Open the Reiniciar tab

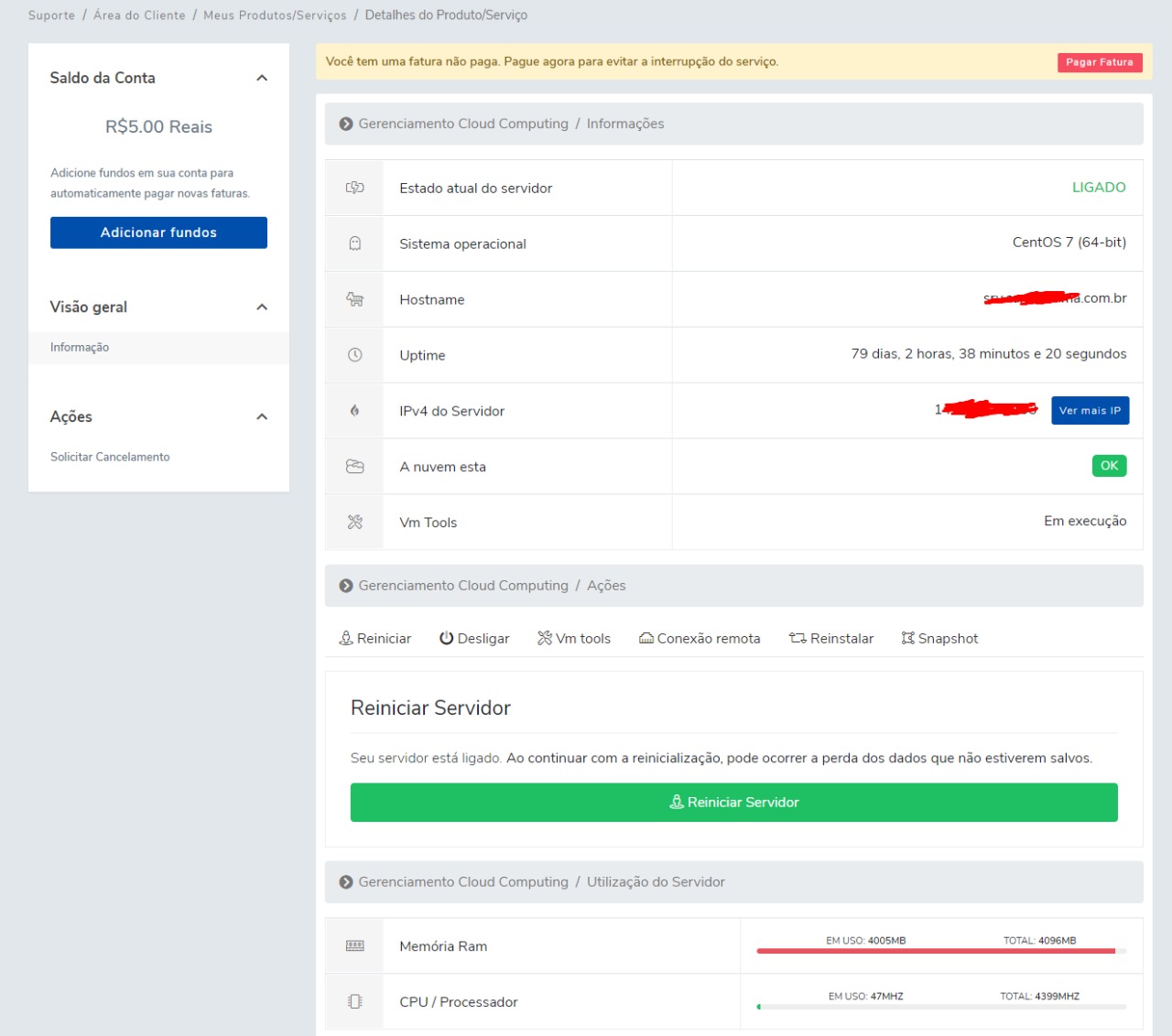coord(375,639)
